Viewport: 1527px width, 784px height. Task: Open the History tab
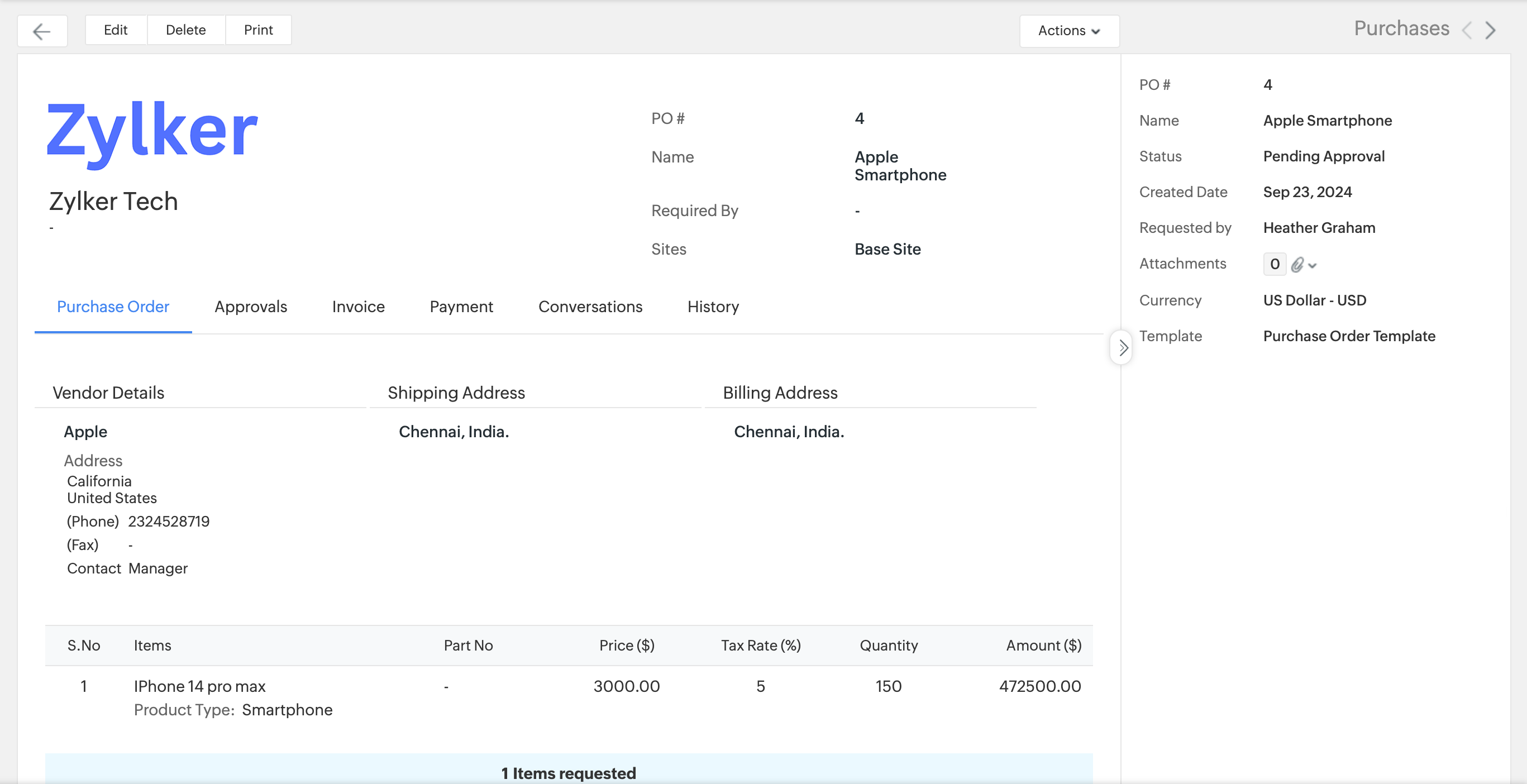pos(713,307)
